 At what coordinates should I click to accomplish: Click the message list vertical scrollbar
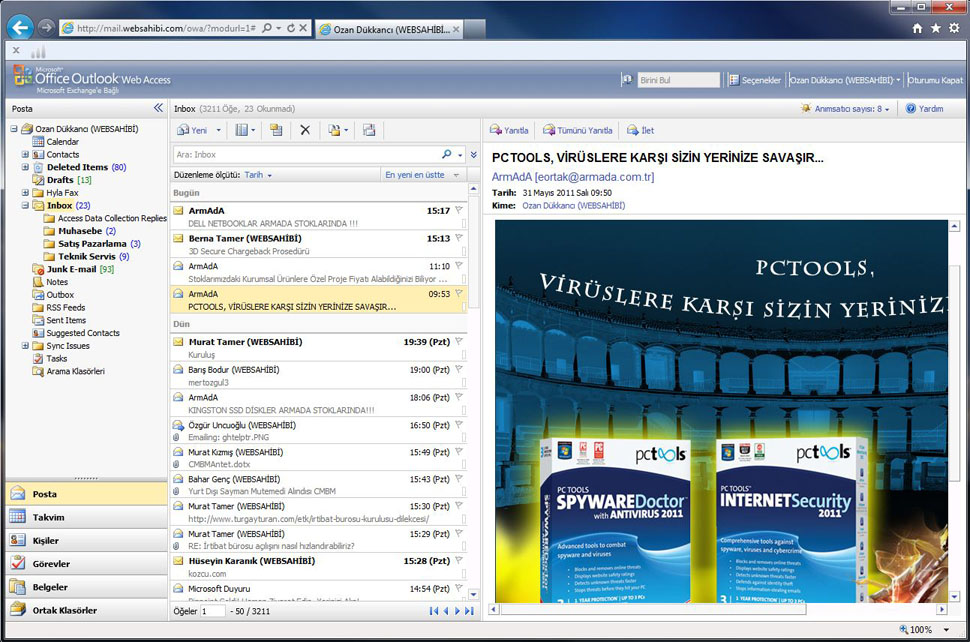(473, 250)
